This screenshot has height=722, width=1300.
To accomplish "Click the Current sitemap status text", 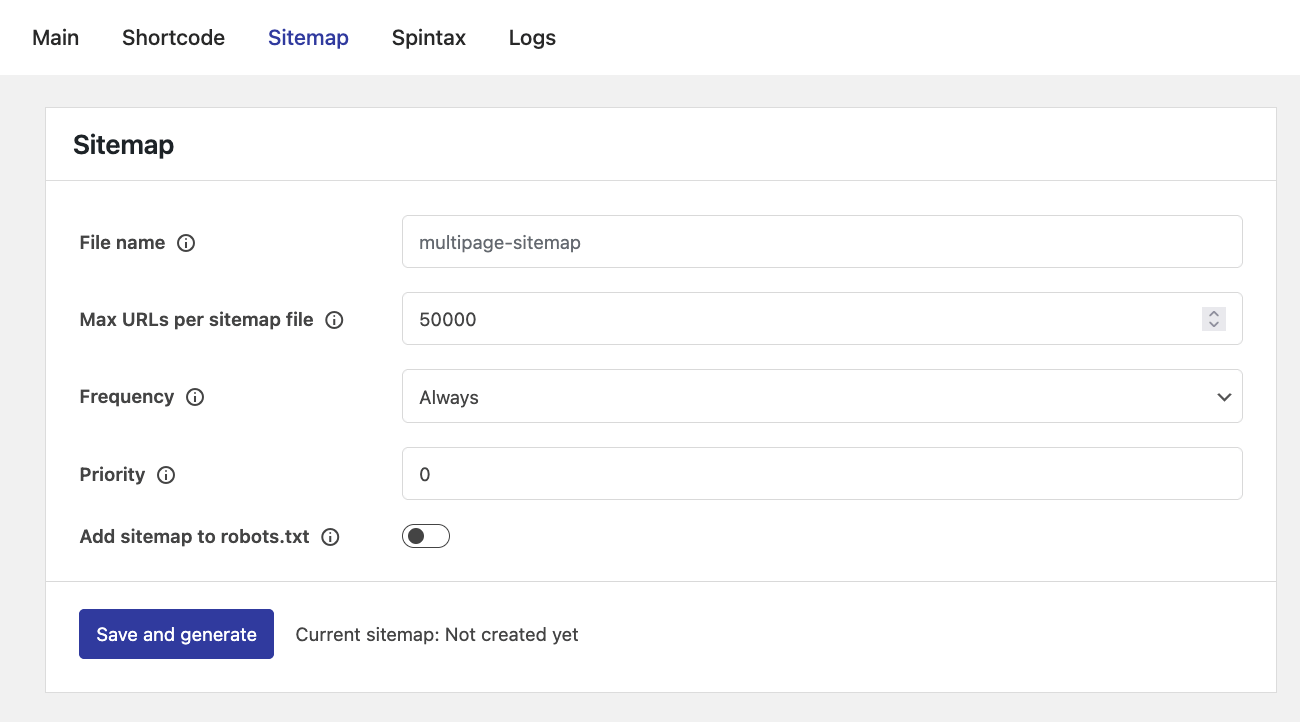I will pyautogui.click(x=436, y=634).
